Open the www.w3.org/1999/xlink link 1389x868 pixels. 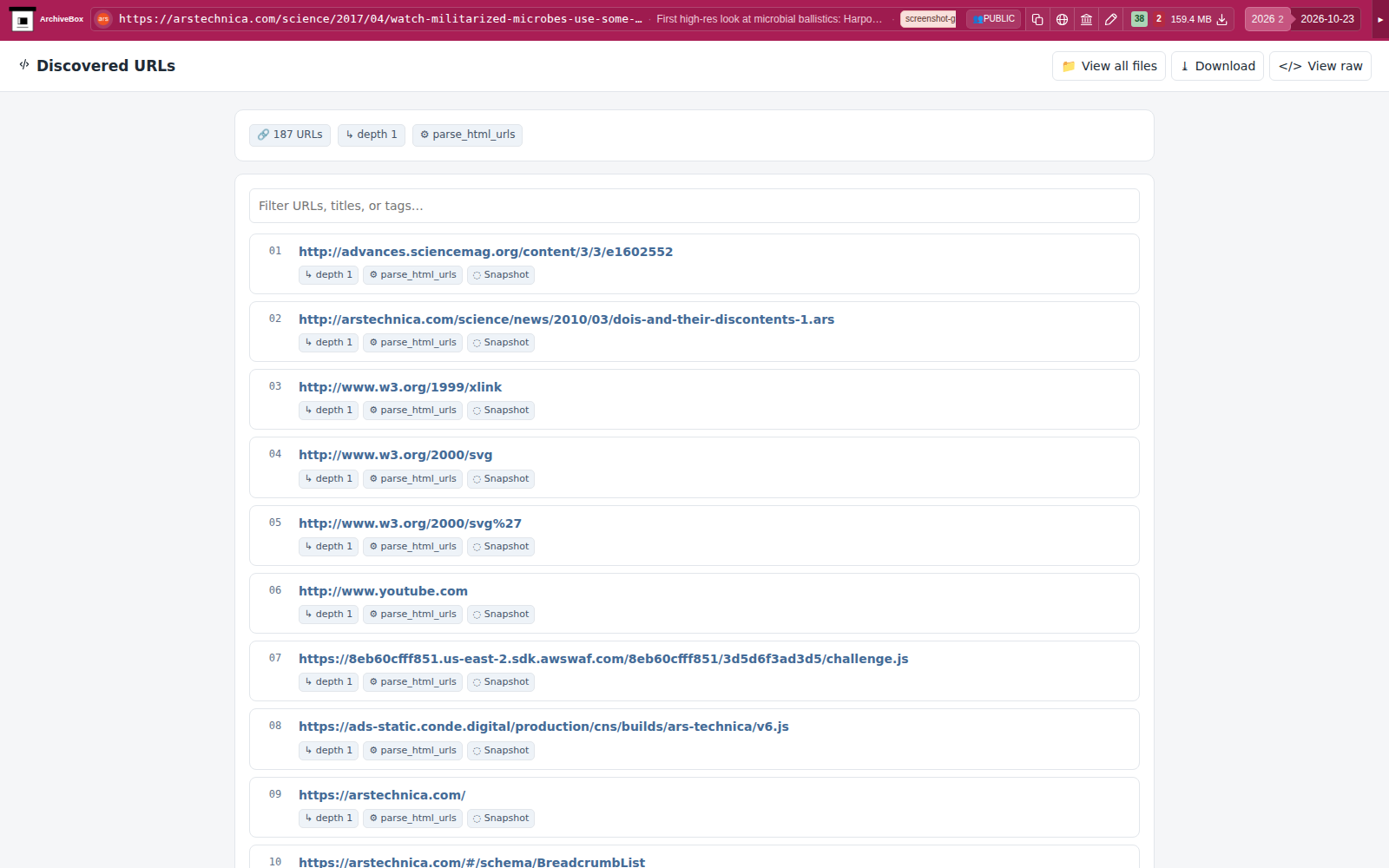(x=400, y=387)
